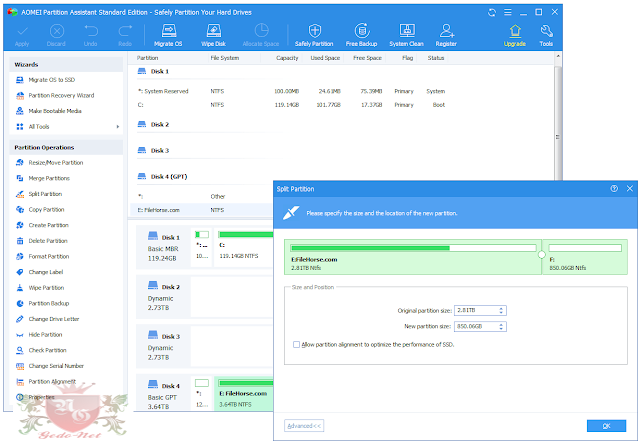Image resolution: width=640 pixels, height=443 pixels.
Task: Click the Apply toolbar button
Action: click(x=22, y=35)
